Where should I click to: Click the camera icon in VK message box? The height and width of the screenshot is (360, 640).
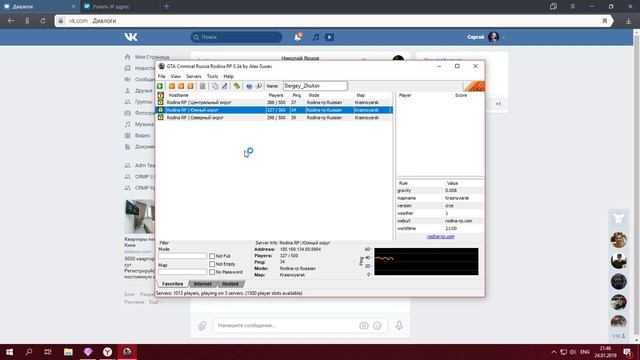click(364, 325)
